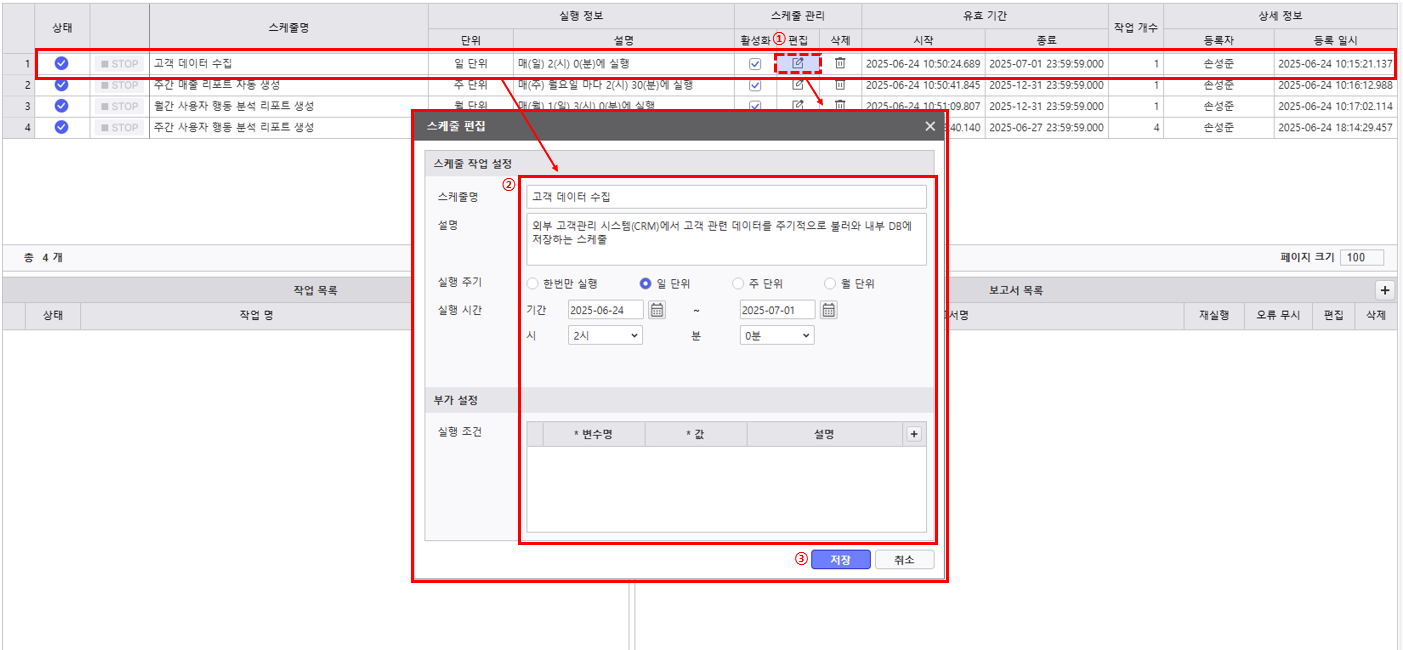Add a new row to the 실행 조건 table
The width and height of the screenshot is (1403, 650).
coord(913,434)
